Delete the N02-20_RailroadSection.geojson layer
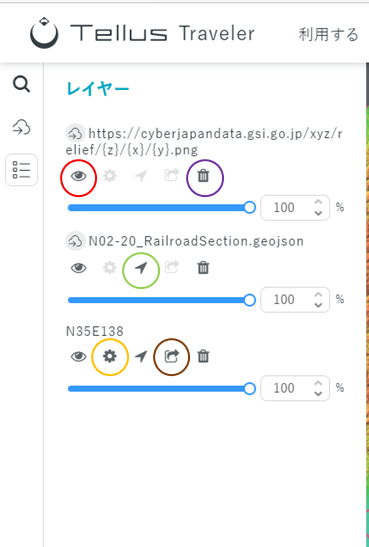The height and width of the screenshot is (547, 369). click(x=203, y=268)
